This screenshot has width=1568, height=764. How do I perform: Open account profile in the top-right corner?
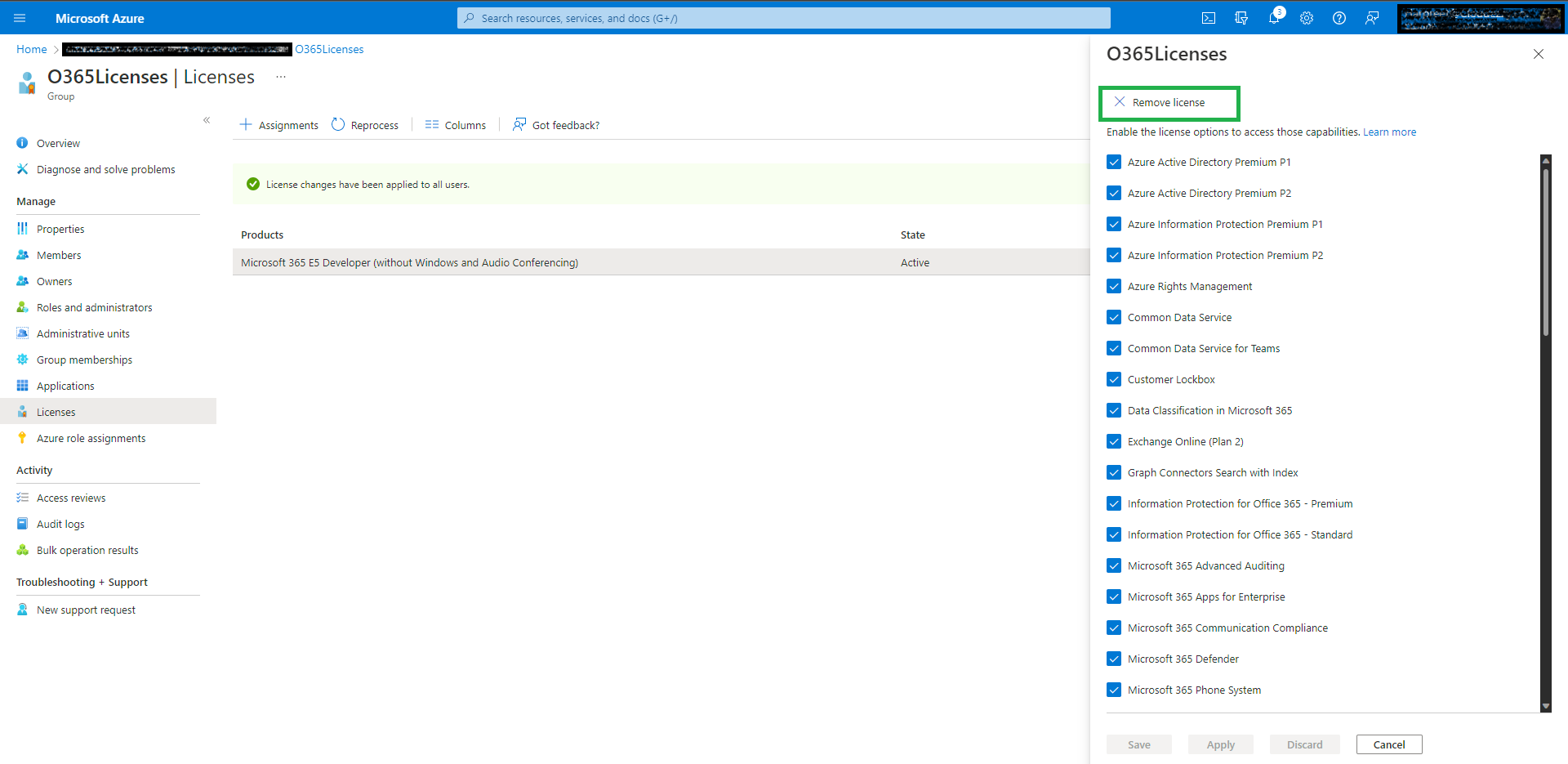(1481, 18)
